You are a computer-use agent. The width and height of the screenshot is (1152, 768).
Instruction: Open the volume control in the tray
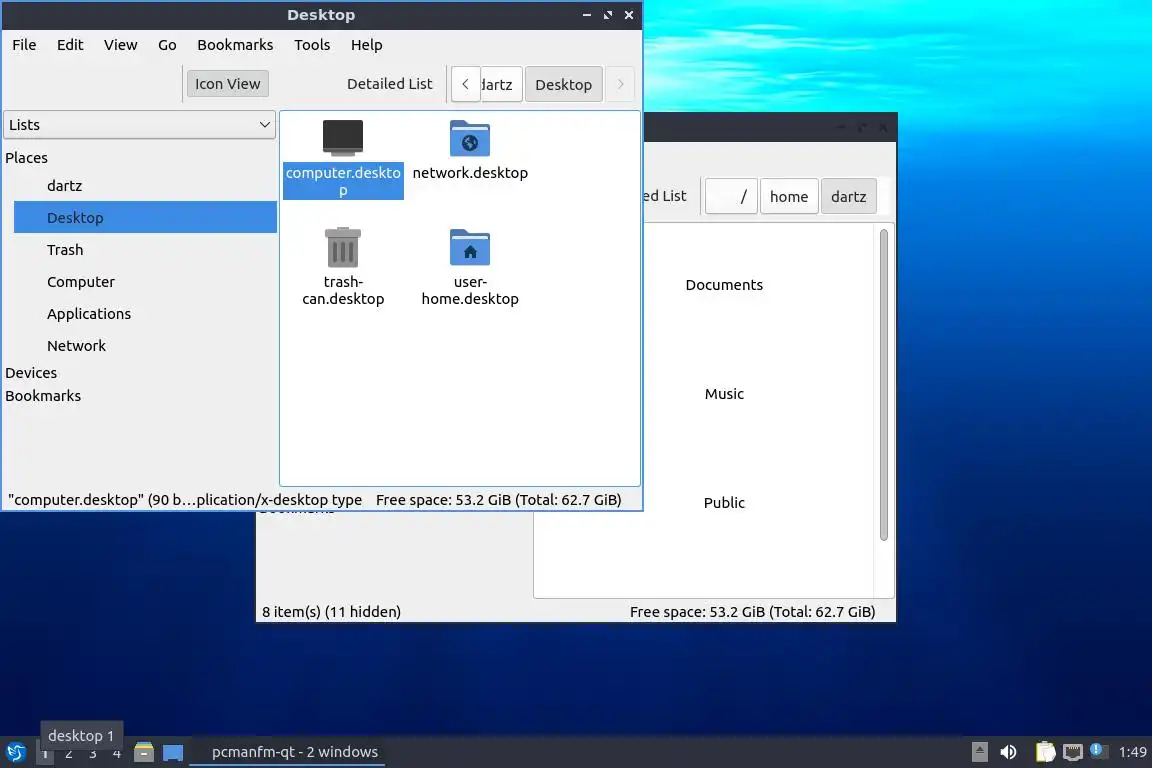(1008, 752)
